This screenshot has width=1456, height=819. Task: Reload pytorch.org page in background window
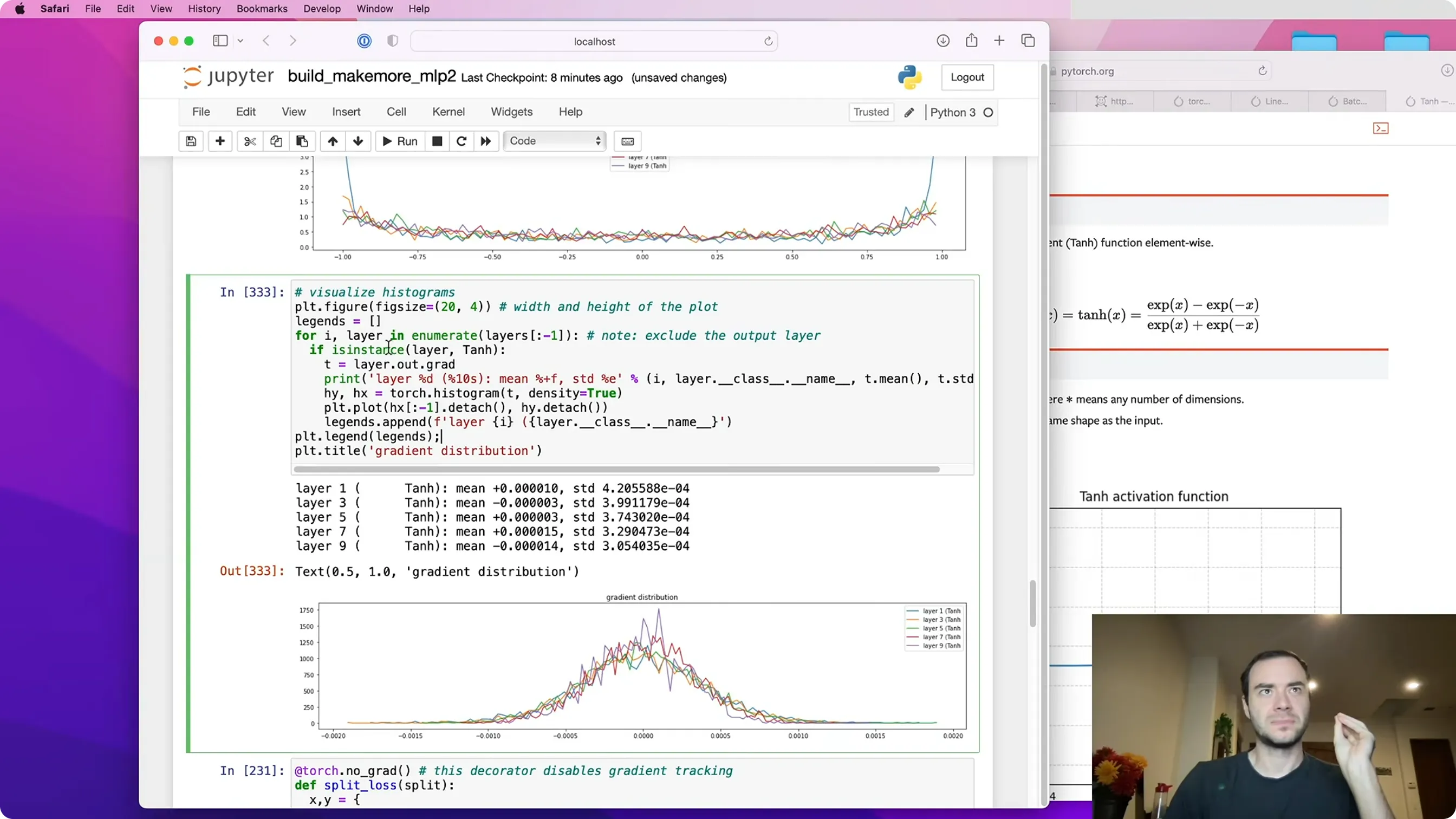click(x=1262, y=70)
